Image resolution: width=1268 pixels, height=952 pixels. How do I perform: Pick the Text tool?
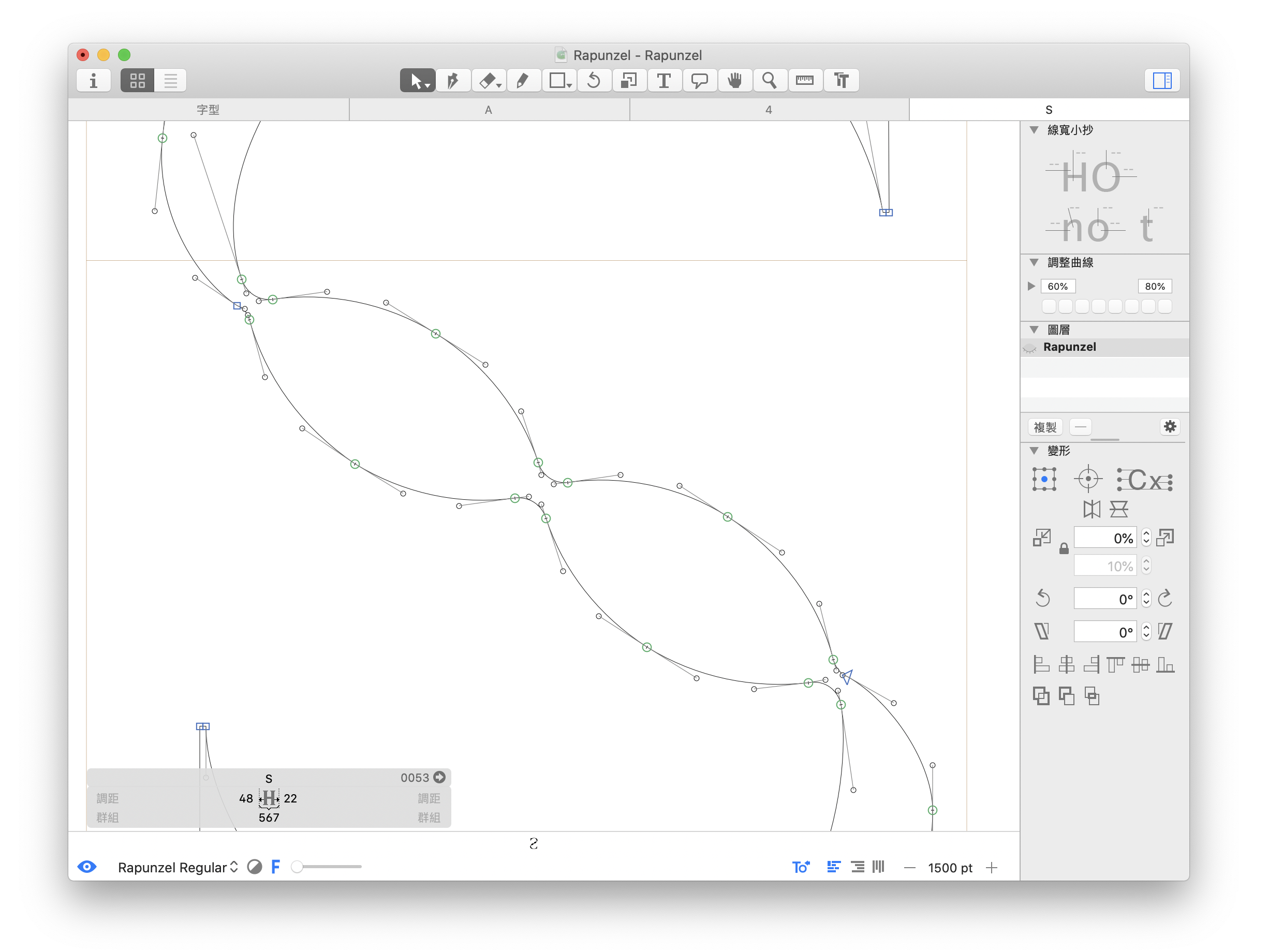point(664,81)
